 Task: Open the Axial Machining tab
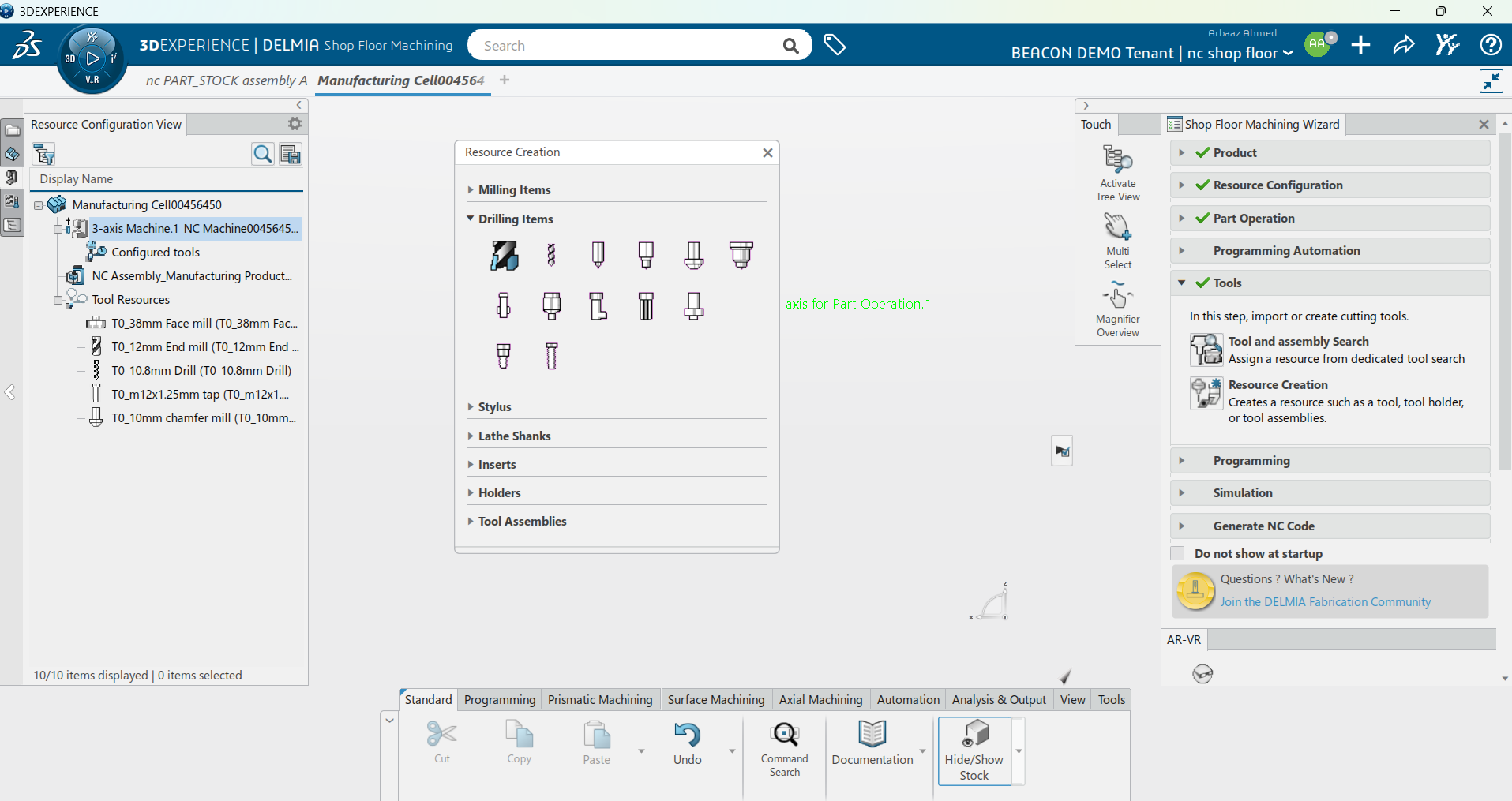tap(820, 699)
